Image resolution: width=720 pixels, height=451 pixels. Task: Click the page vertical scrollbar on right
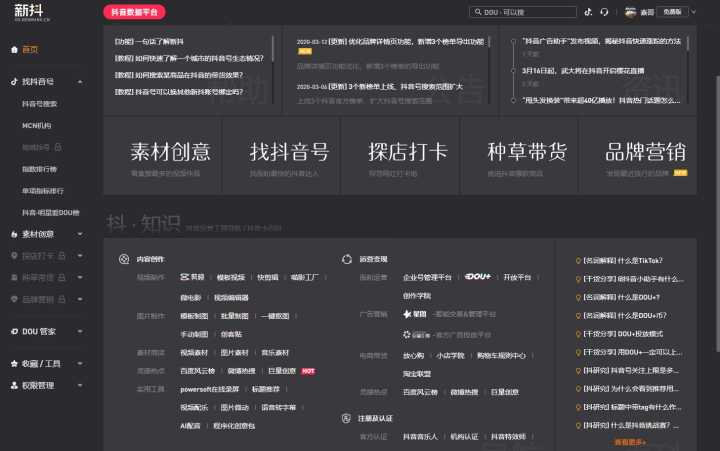click(717, 214)
